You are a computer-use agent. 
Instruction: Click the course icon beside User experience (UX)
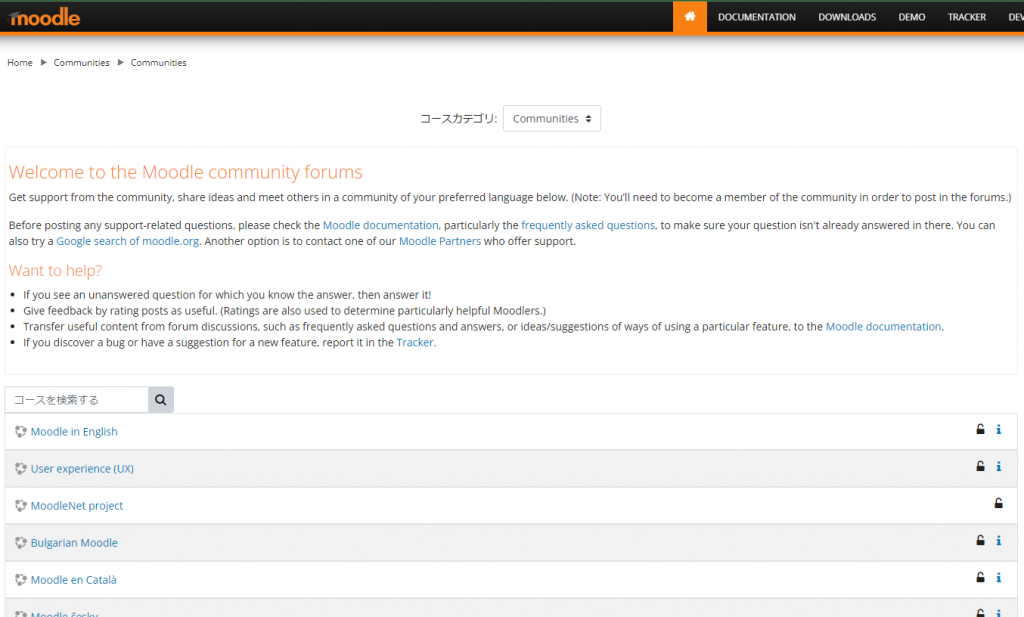pos(21,469)
